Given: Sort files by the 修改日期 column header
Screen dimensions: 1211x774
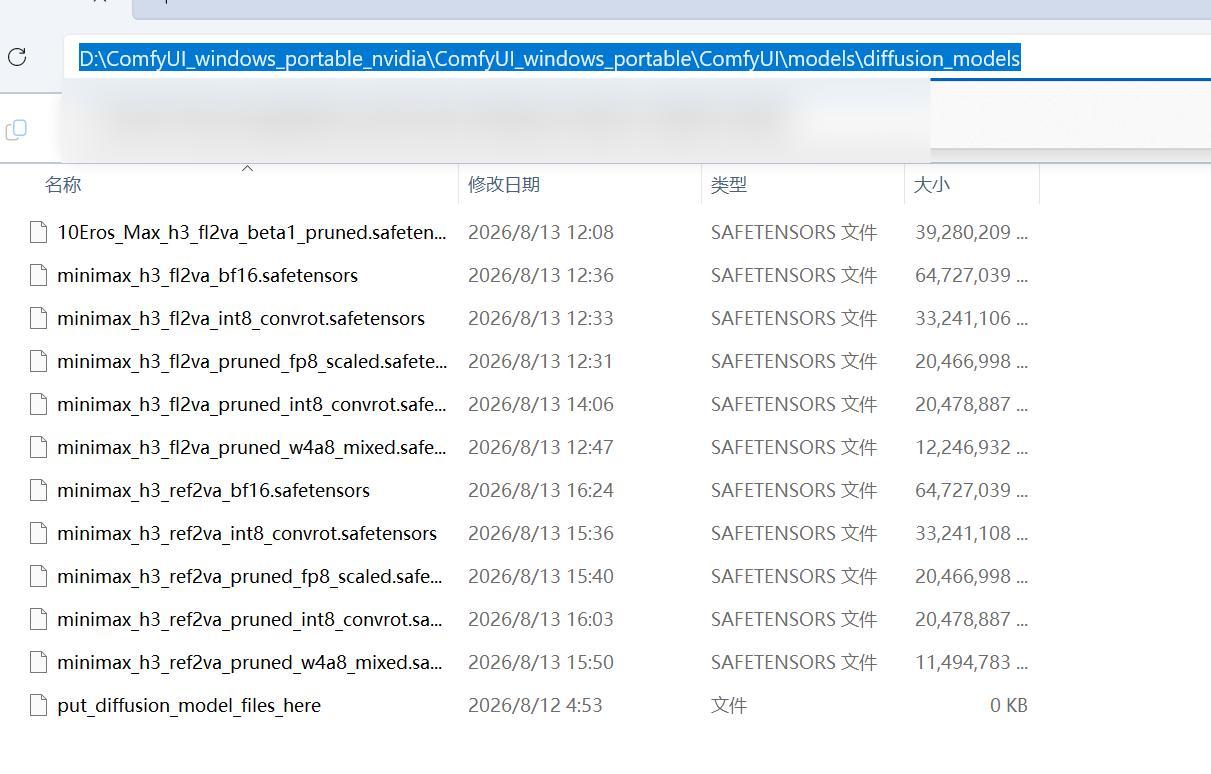Looking at the screenshot, I should 504,184.
